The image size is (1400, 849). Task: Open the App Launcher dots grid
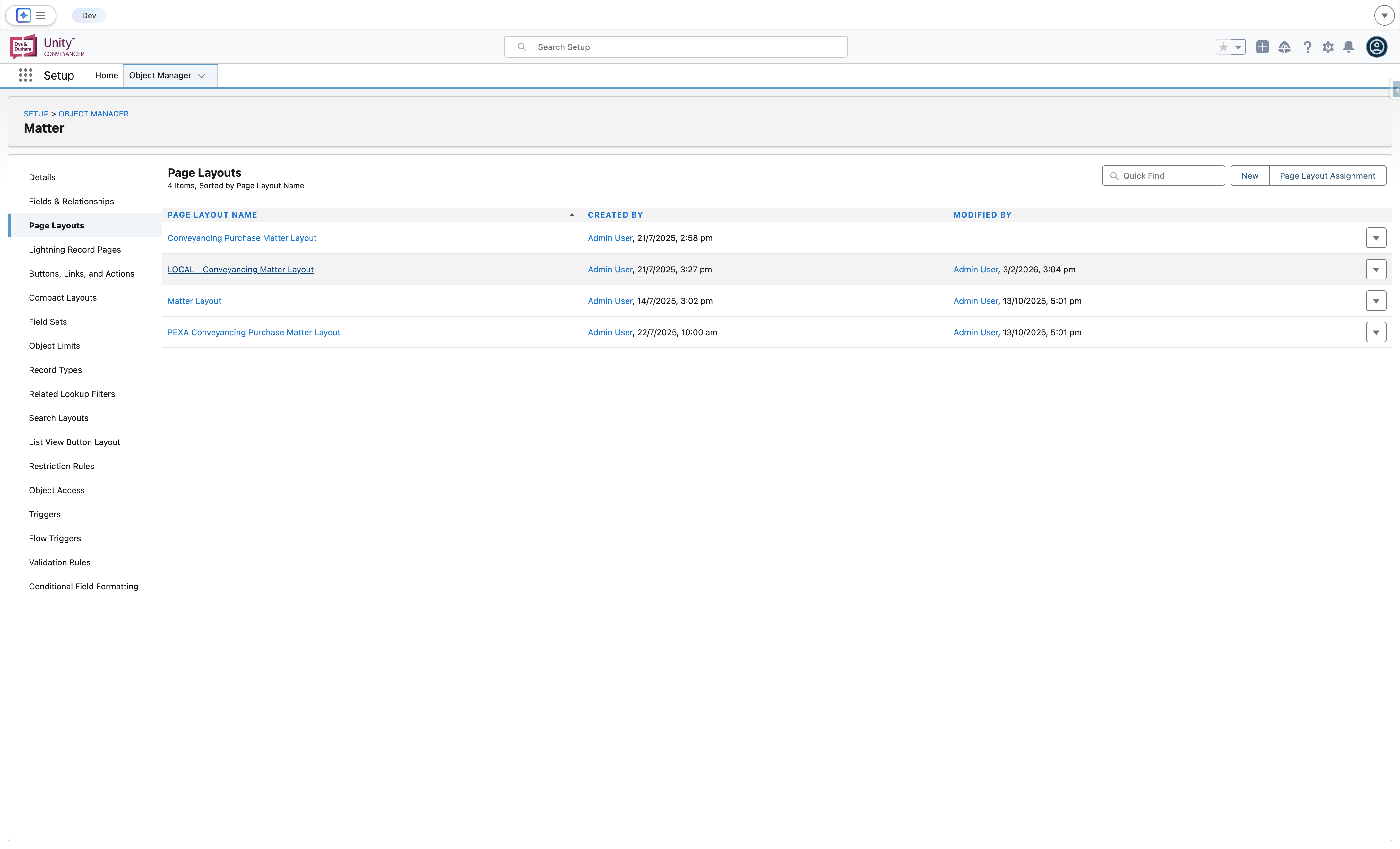tap(26, 75)
